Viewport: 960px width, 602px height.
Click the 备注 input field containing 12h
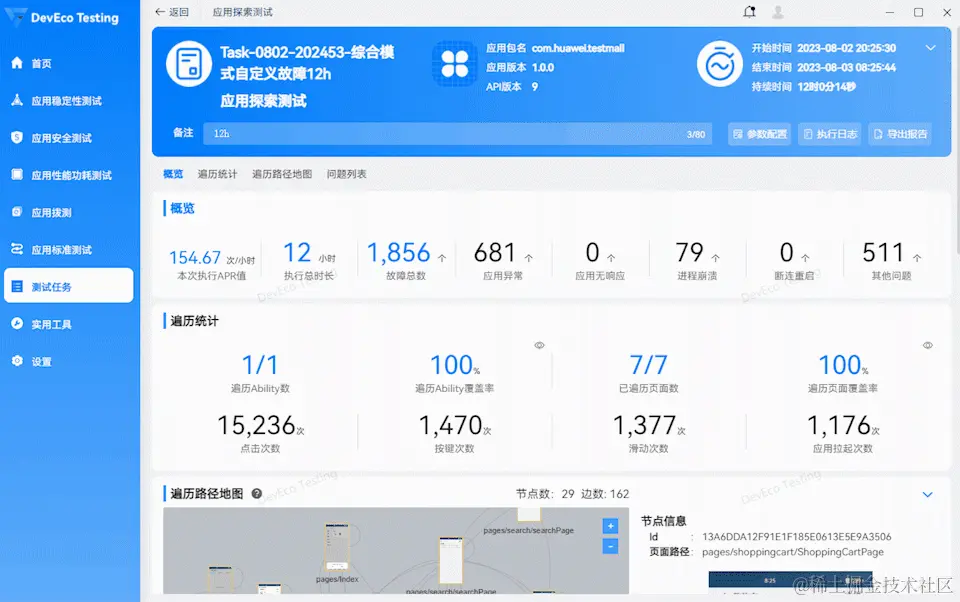coord(457,134)
